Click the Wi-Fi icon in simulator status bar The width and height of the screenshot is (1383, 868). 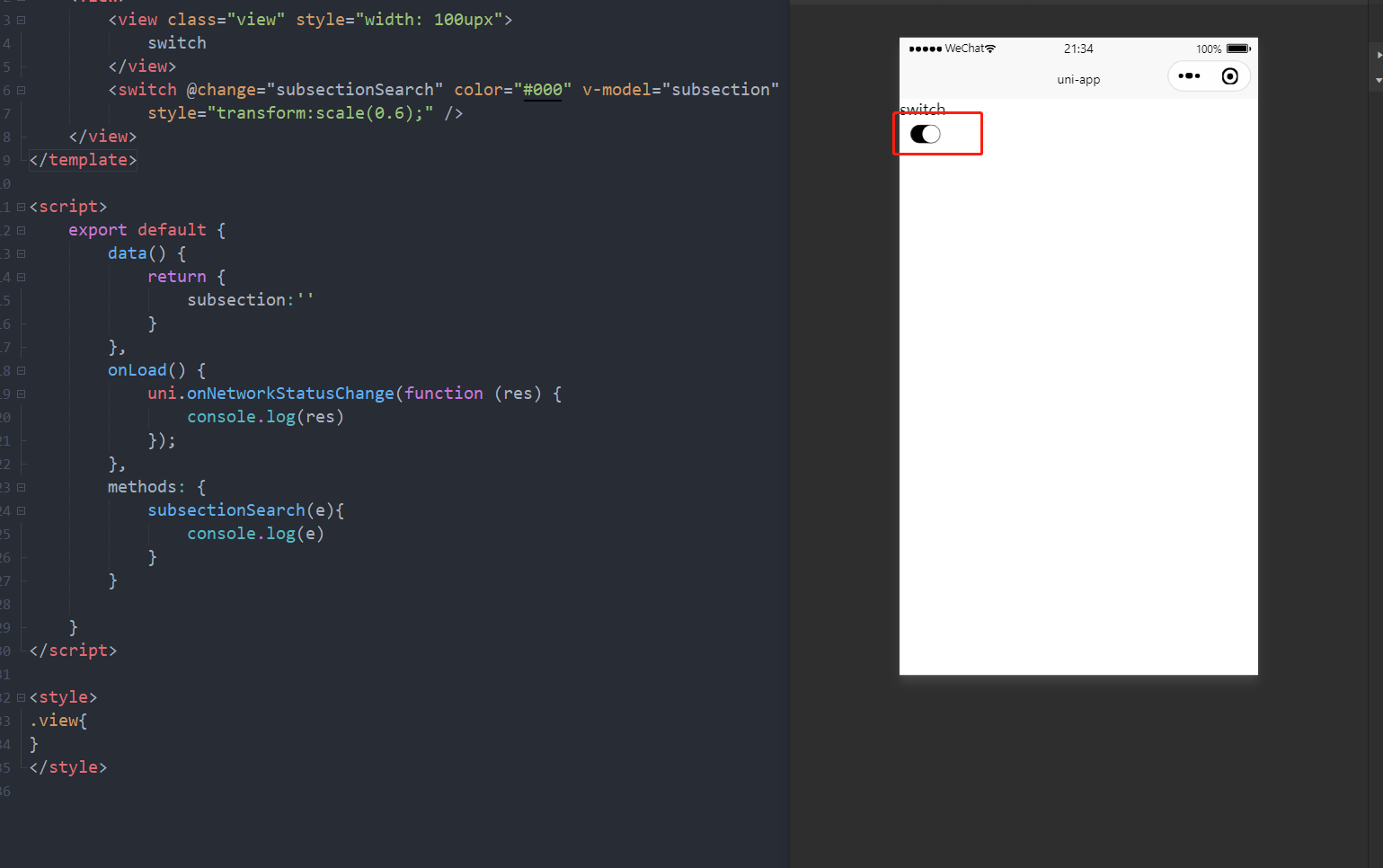[990, 49]
